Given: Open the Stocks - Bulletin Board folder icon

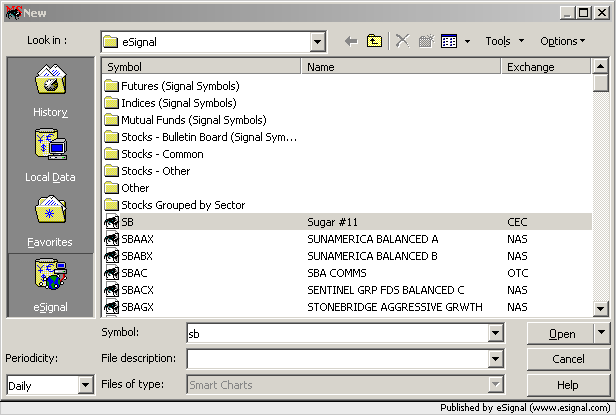Looking at the screenshot, I should coord(112,137).
